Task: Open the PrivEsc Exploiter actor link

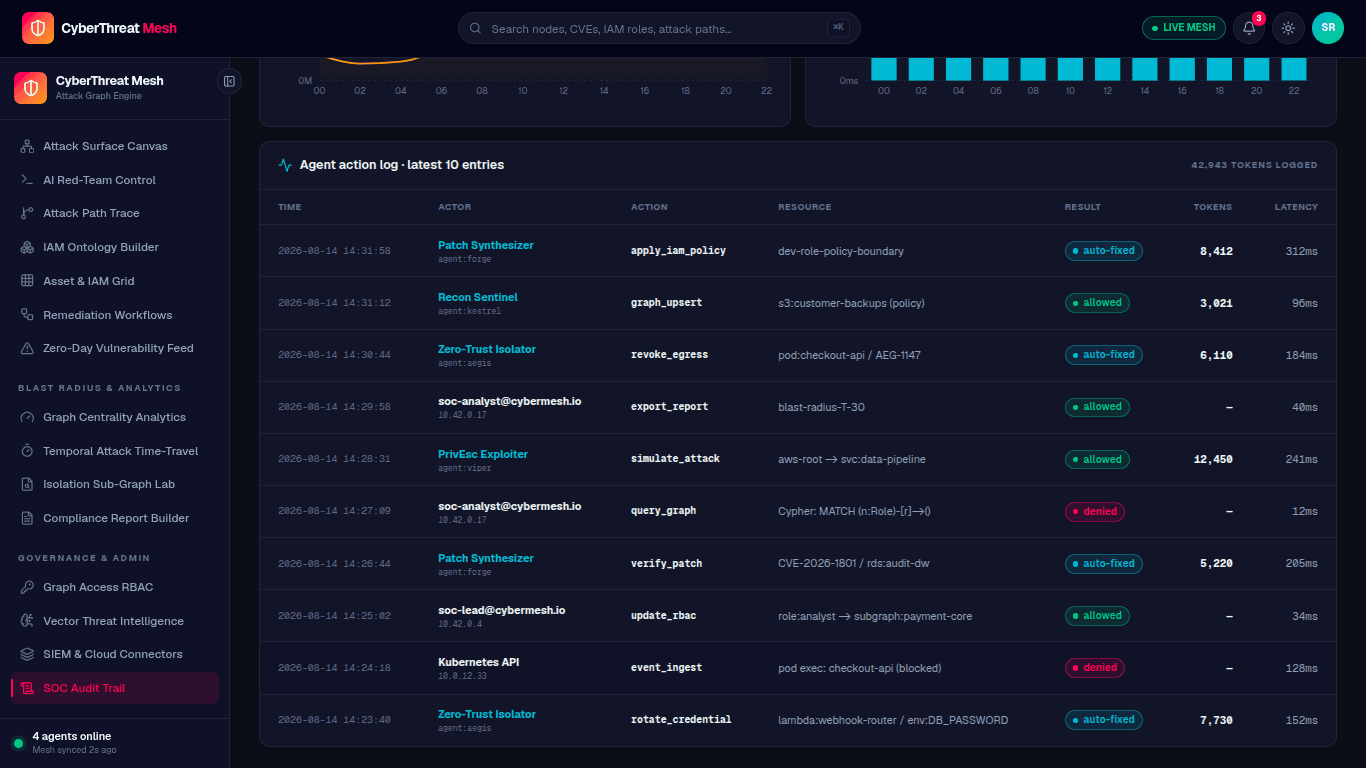Action: tap(483, 454)
